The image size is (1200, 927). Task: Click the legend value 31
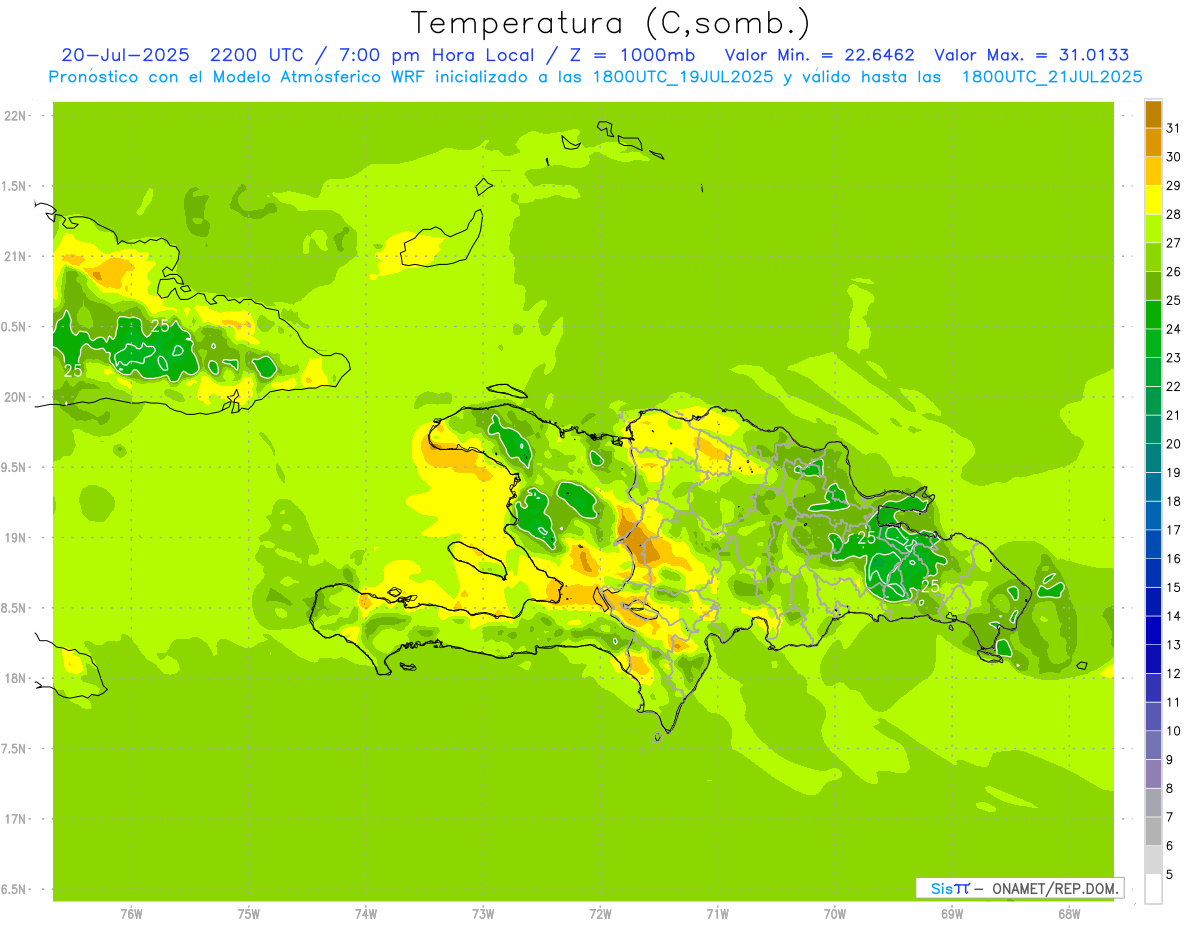point(1174,128)
